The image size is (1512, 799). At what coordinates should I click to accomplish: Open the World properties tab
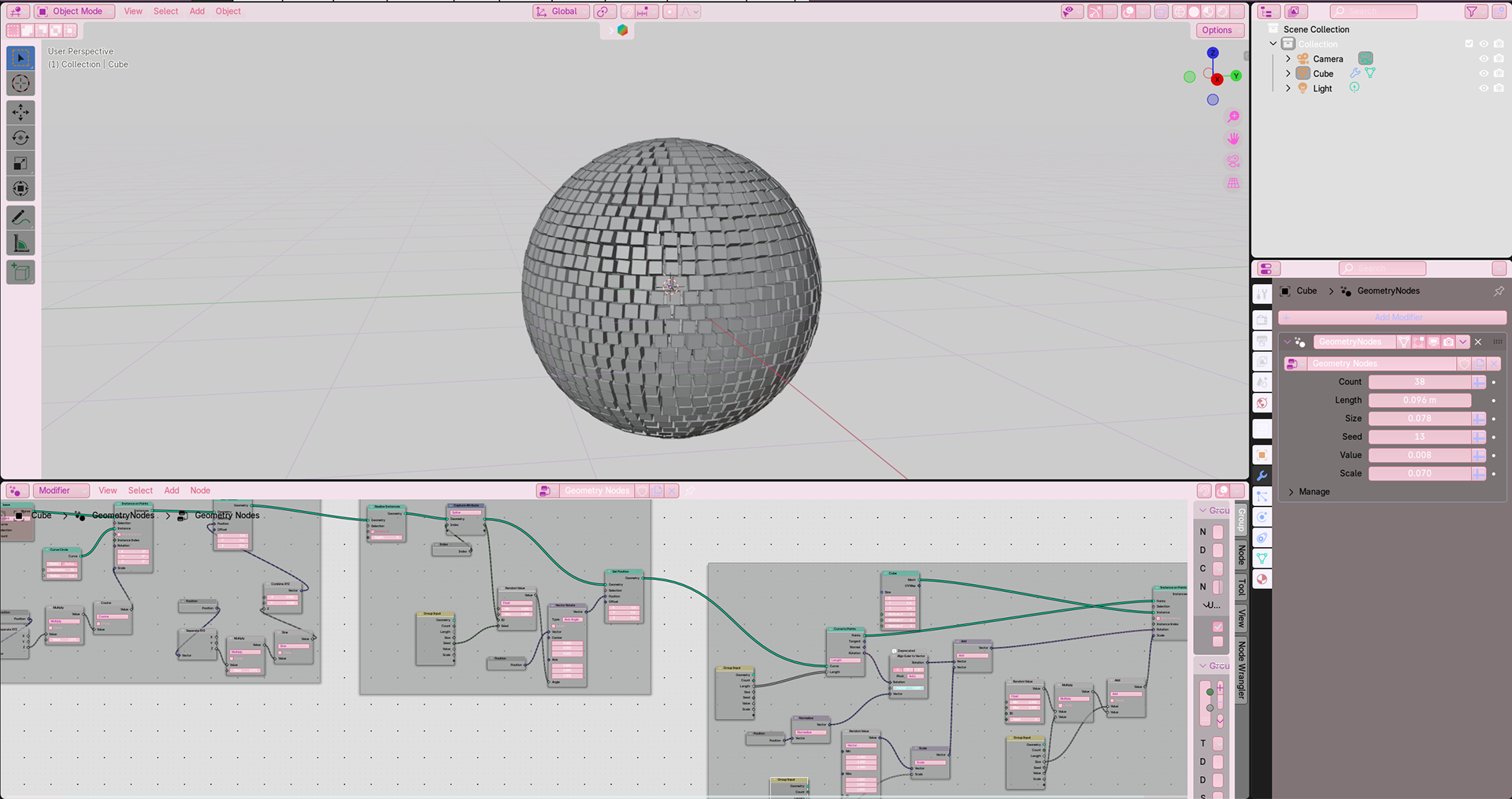pyautogui.click(x=1262, y=402)
